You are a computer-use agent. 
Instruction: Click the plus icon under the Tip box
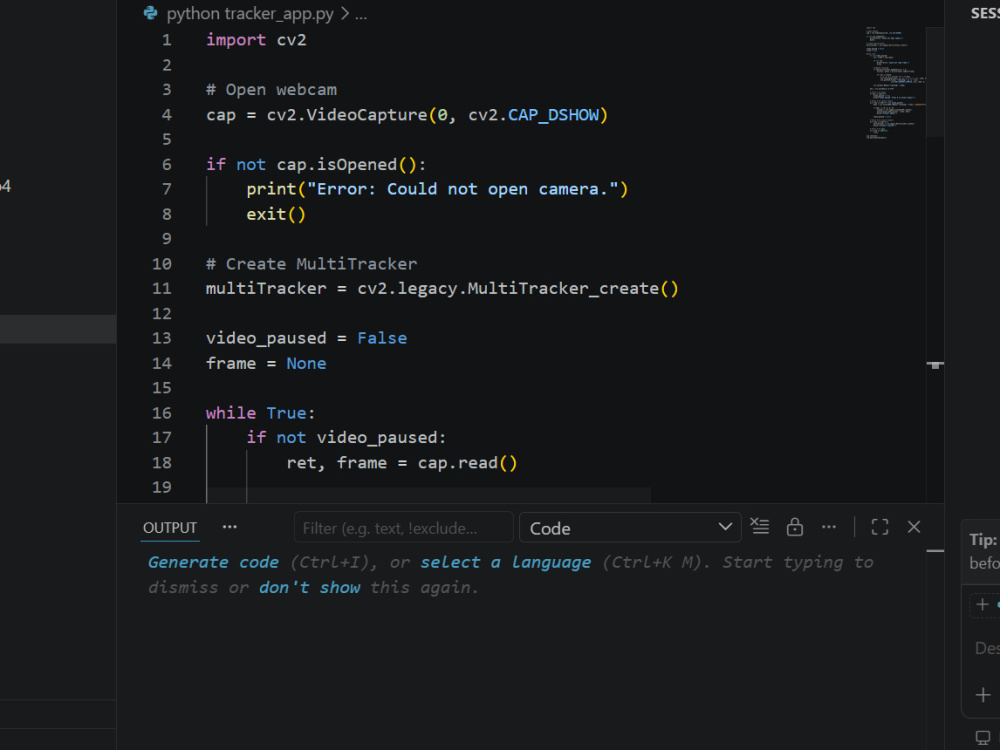point(982,604)
